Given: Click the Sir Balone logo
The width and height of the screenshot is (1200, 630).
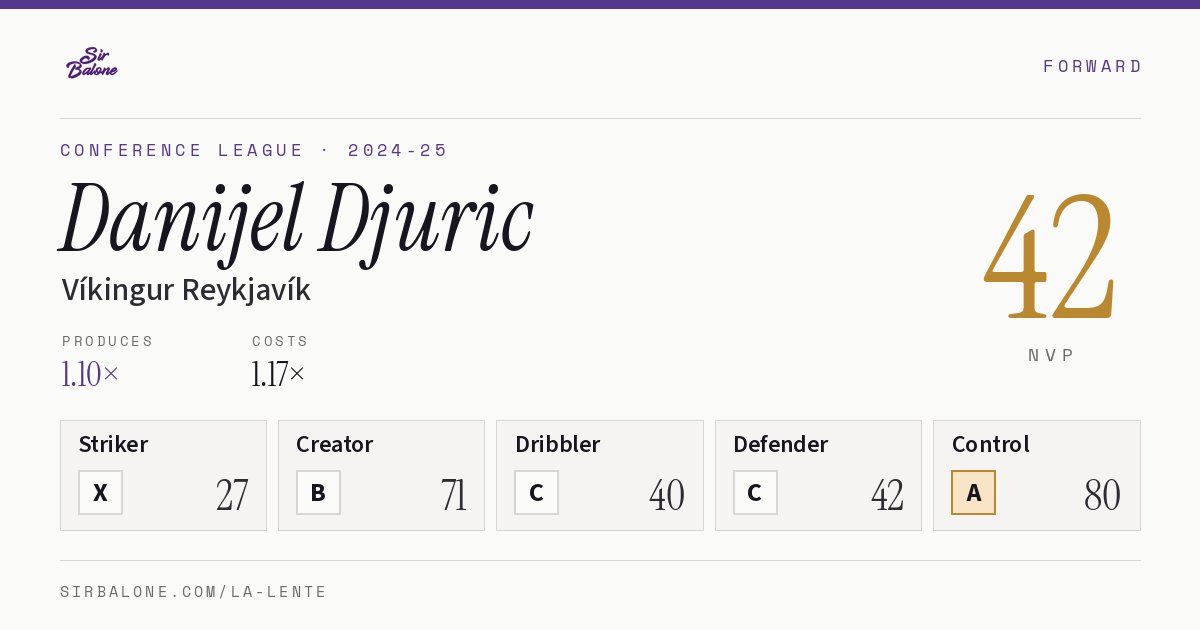Looking at the screenshot, I should (92, 63).
